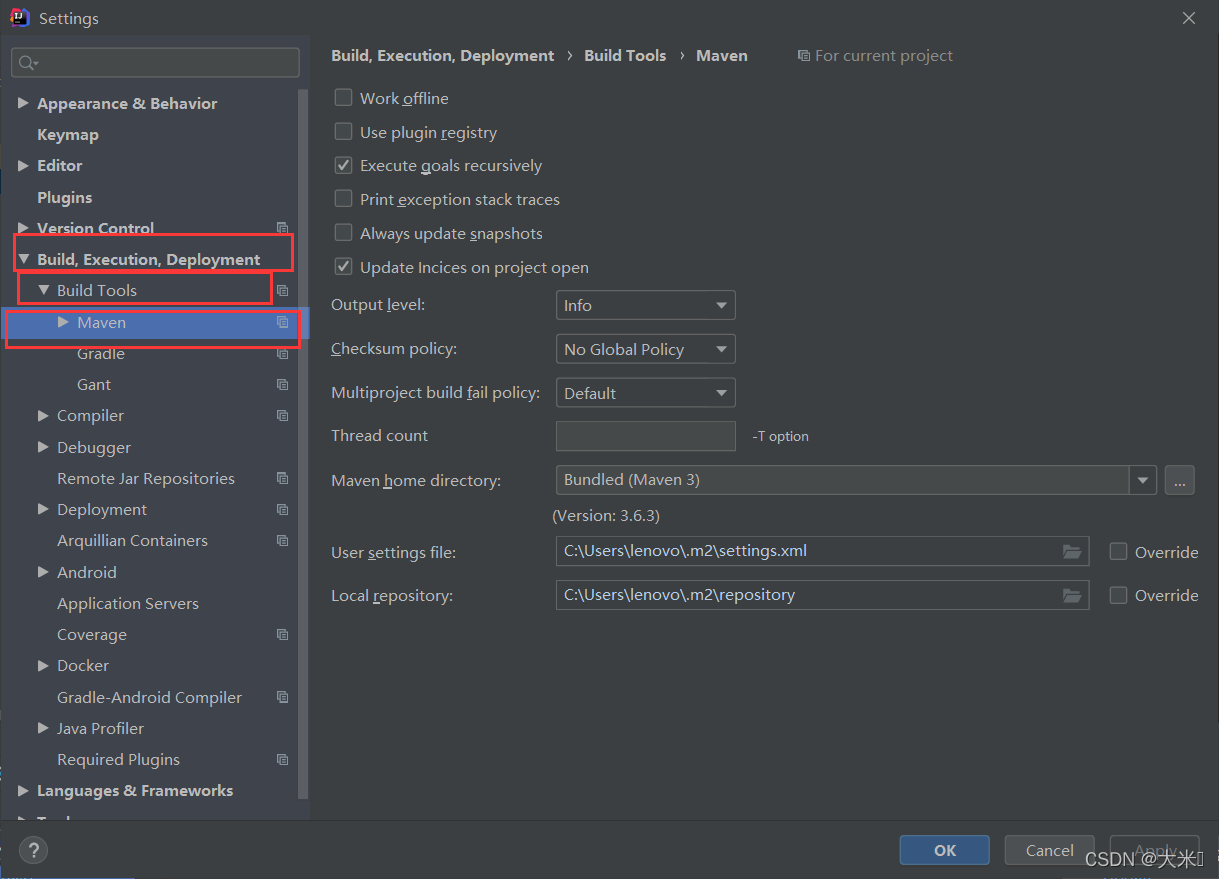Click the project-scope icon beside Build Tools

[283, 290]
